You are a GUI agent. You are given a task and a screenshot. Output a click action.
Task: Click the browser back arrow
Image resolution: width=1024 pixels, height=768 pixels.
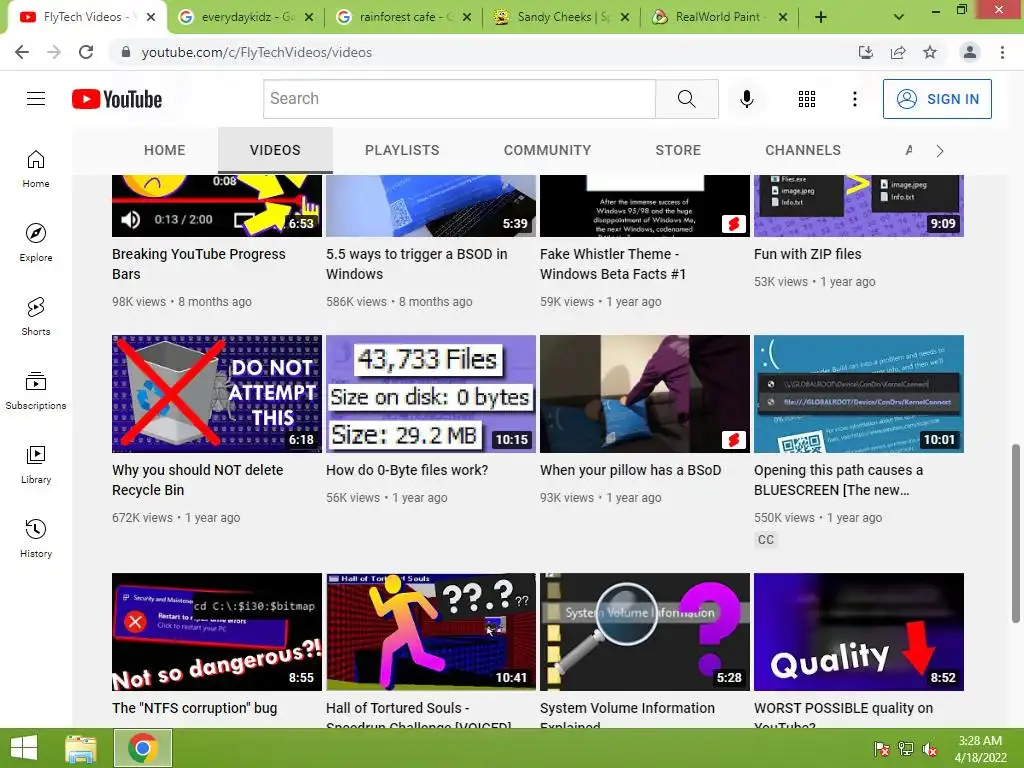coord(22,52)
